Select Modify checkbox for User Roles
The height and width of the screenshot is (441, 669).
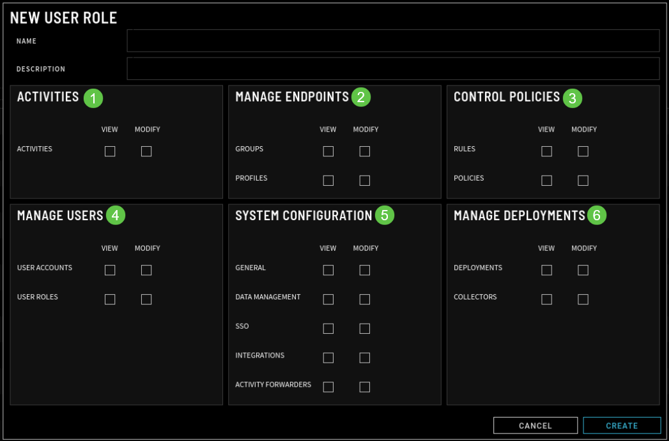point(146,299)
